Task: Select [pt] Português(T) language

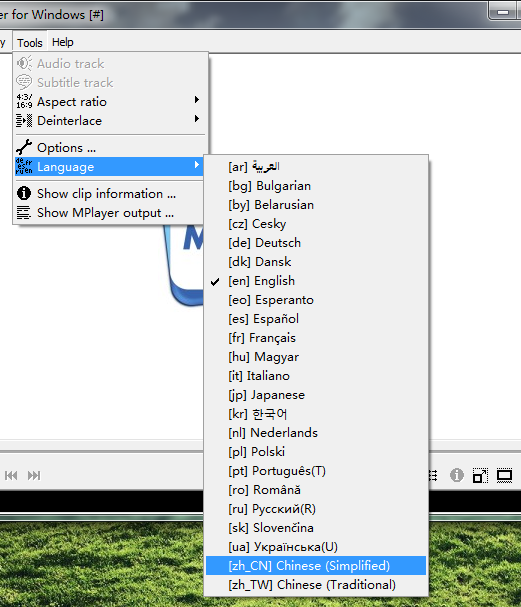Action: click(316, 471)
